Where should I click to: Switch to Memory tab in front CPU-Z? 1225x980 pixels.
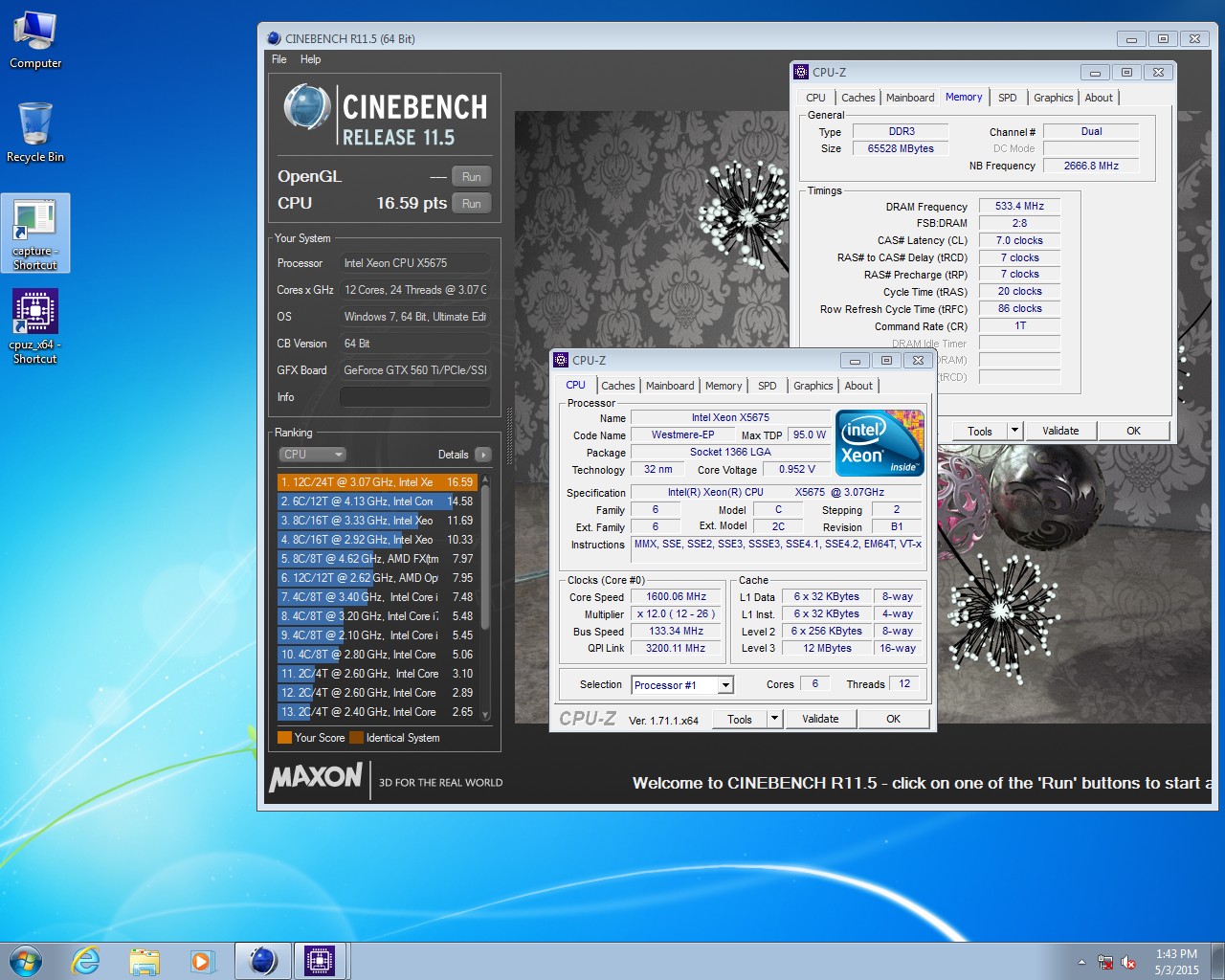[724, 386]
